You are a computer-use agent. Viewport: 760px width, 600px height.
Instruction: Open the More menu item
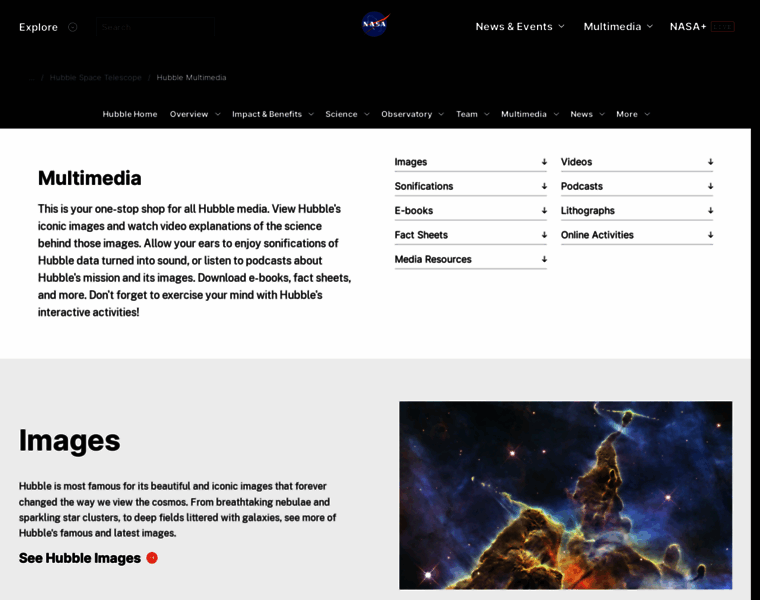[627, 114]
